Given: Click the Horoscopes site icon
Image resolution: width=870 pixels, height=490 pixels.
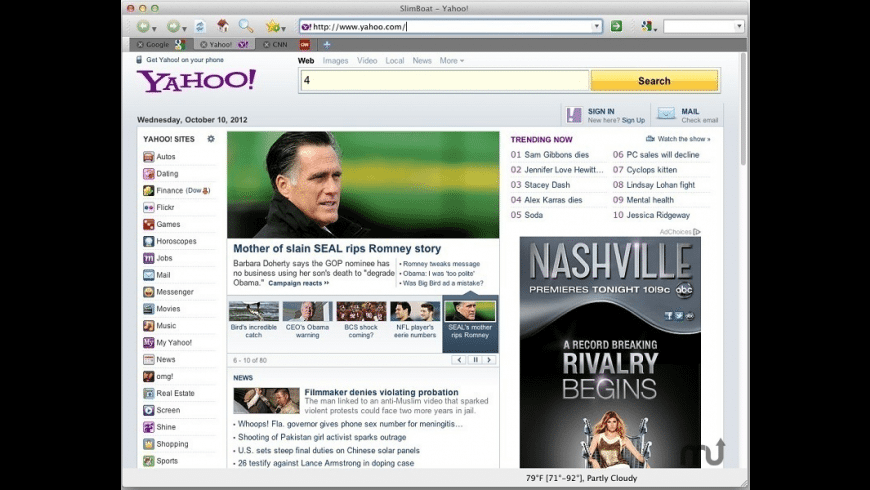Looking at the screenshot, I should click(148, 241).
